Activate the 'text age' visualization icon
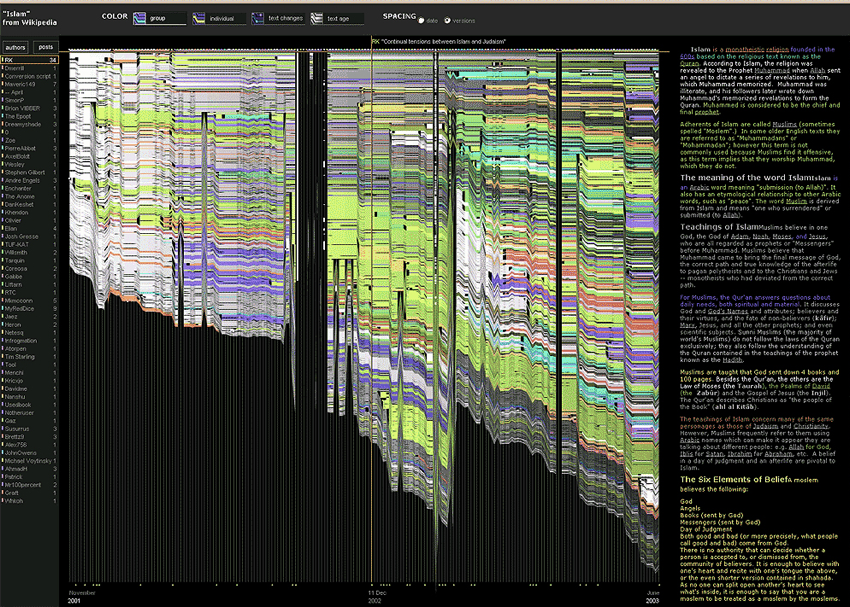This screenshot has height=607, width=850. (x=316, y=18)
